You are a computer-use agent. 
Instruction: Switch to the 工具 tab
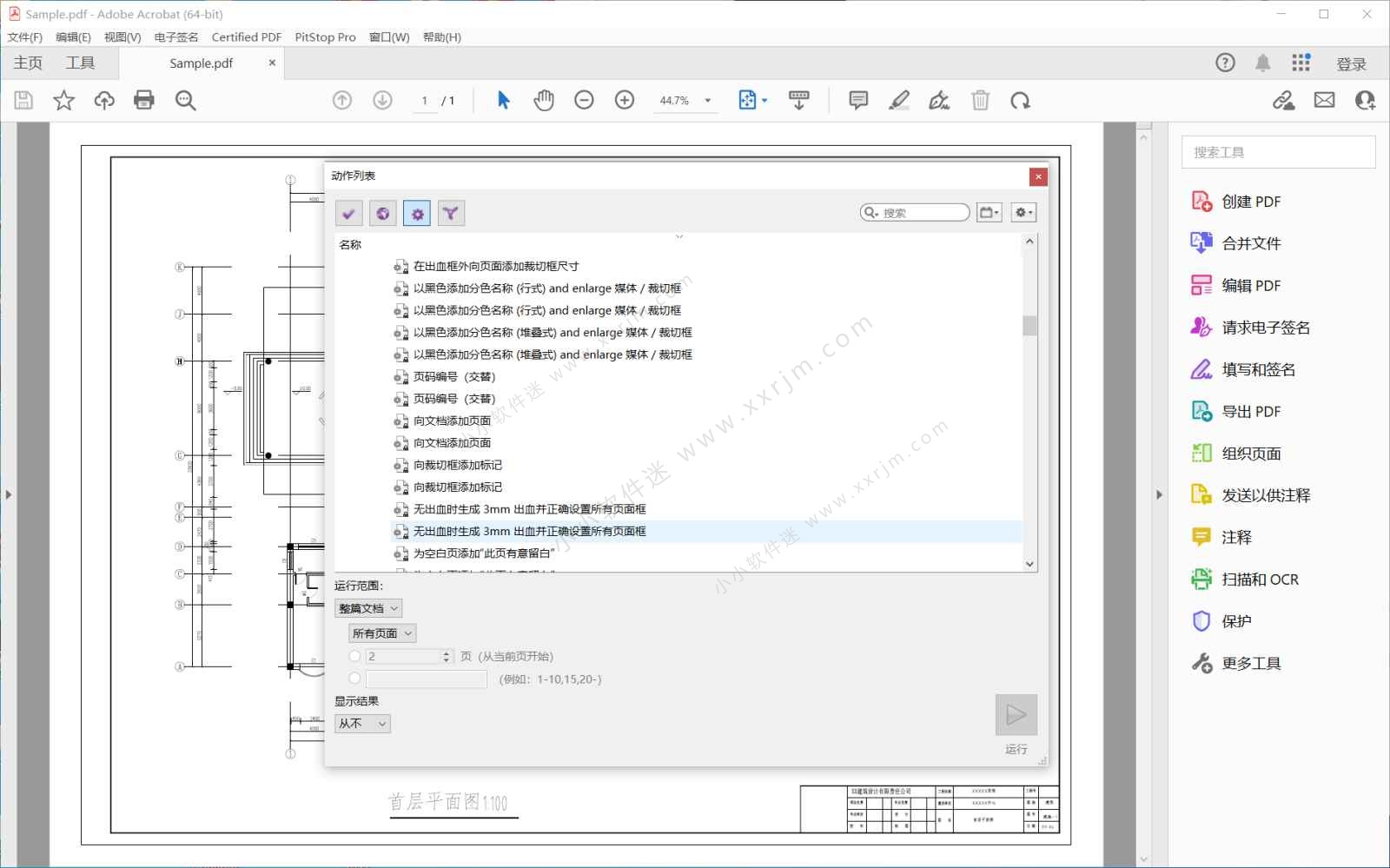80,63
